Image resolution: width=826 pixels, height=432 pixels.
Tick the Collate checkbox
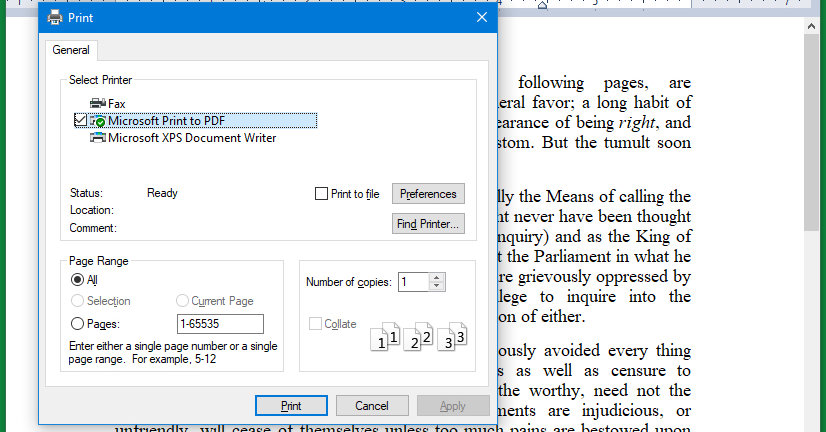315,323
